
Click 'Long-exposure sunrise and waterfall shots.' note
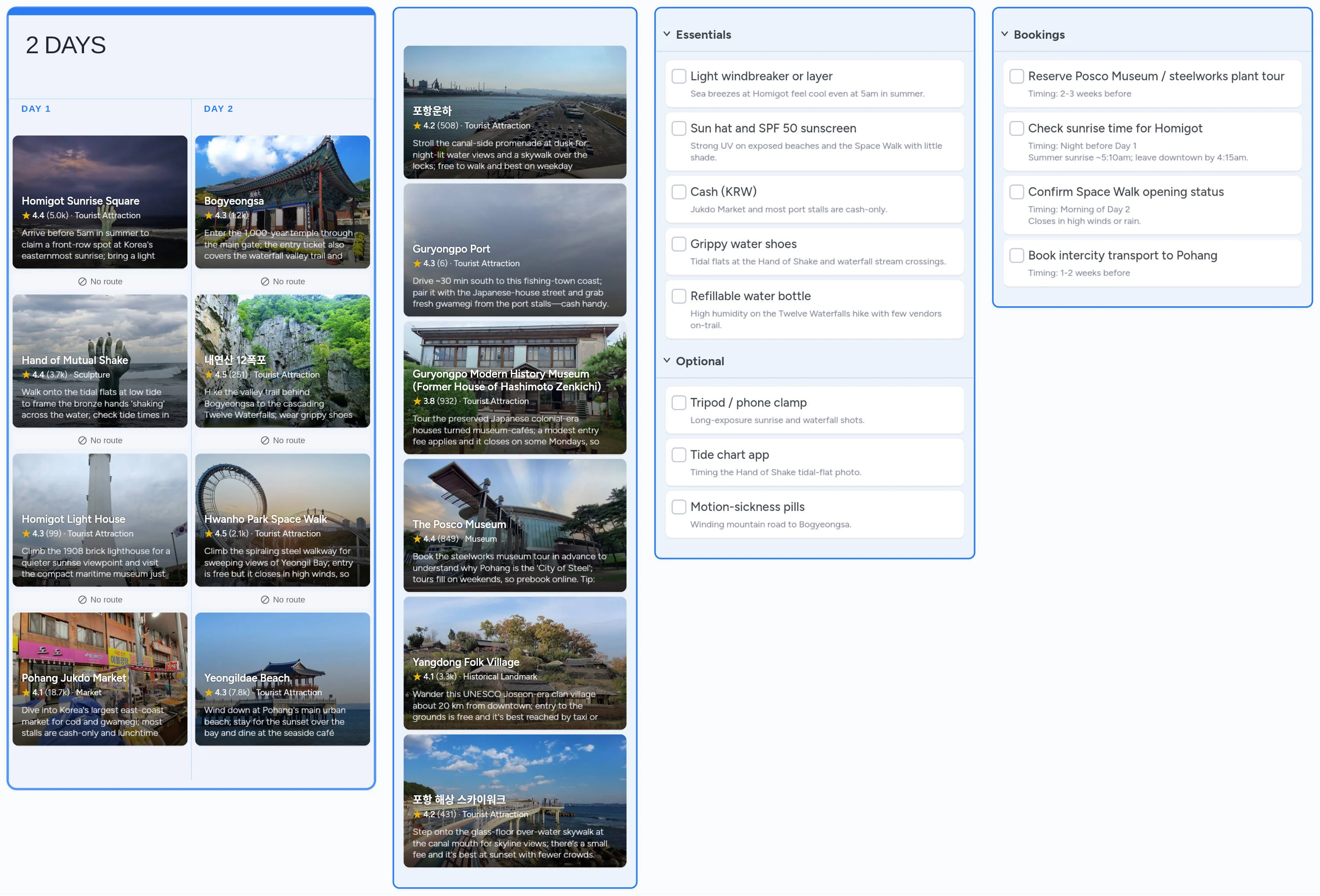(x=777, y=420)
